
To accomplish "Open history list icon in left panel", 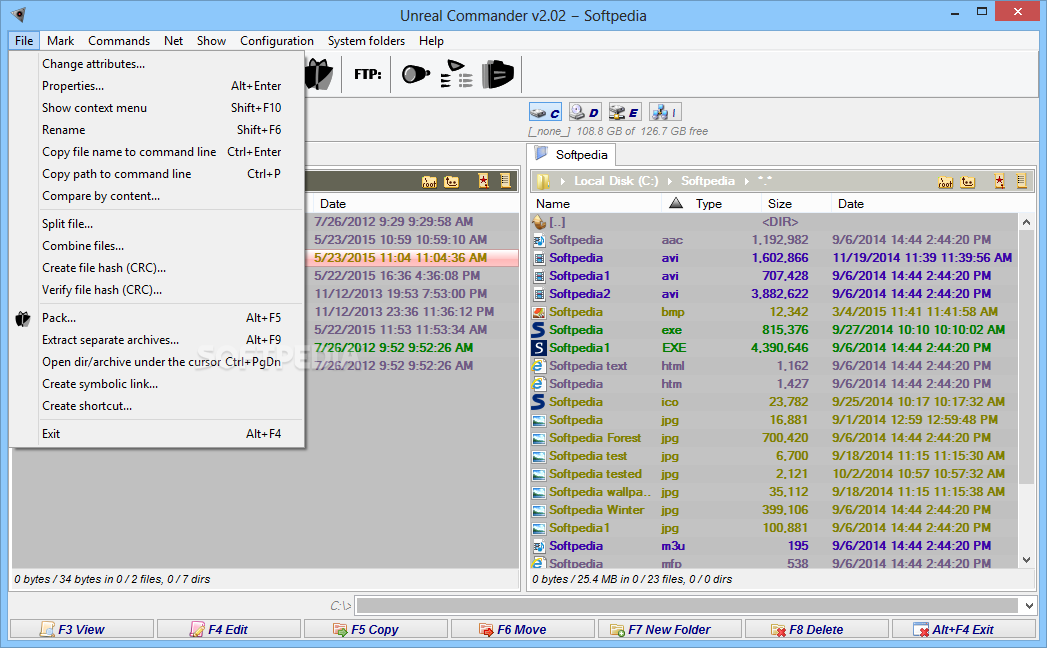I will tap(505, 181).
